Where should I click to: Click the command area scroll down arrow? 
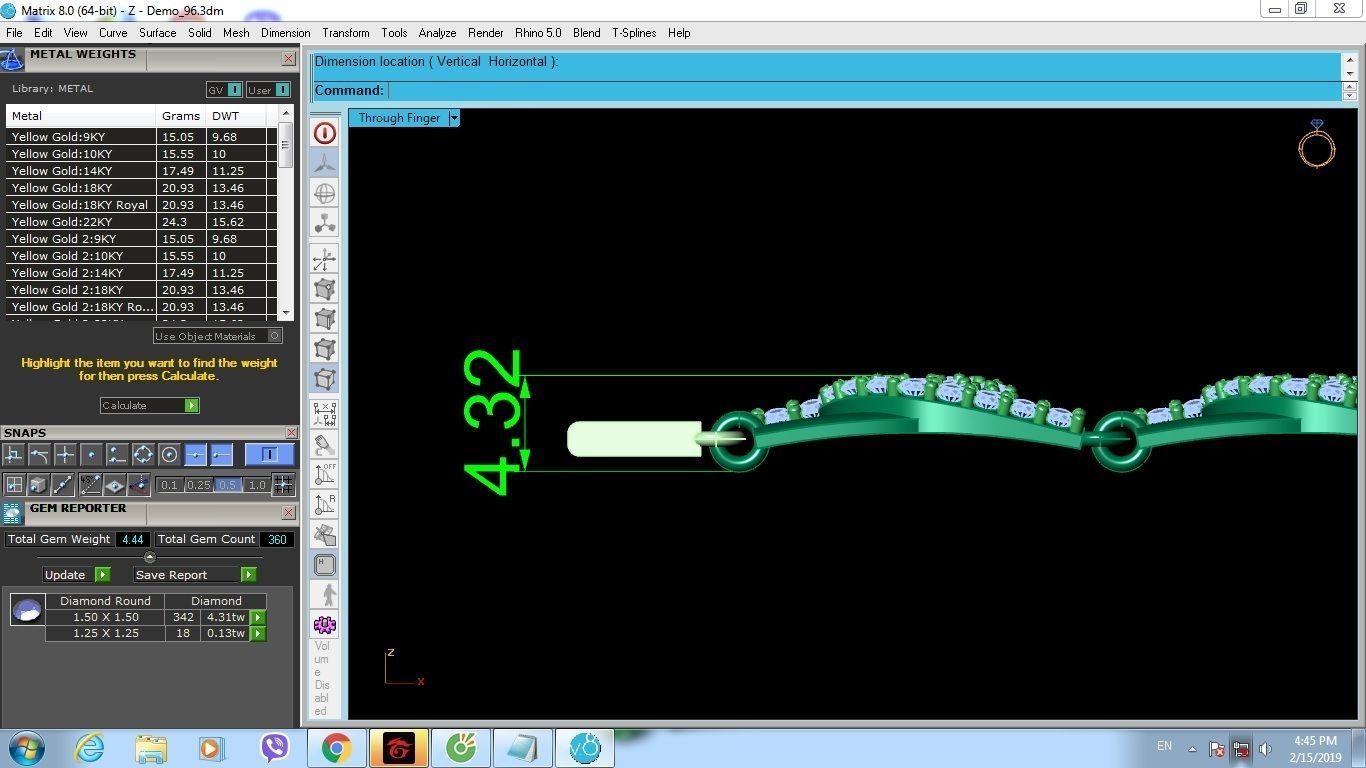pos(1350,74)
